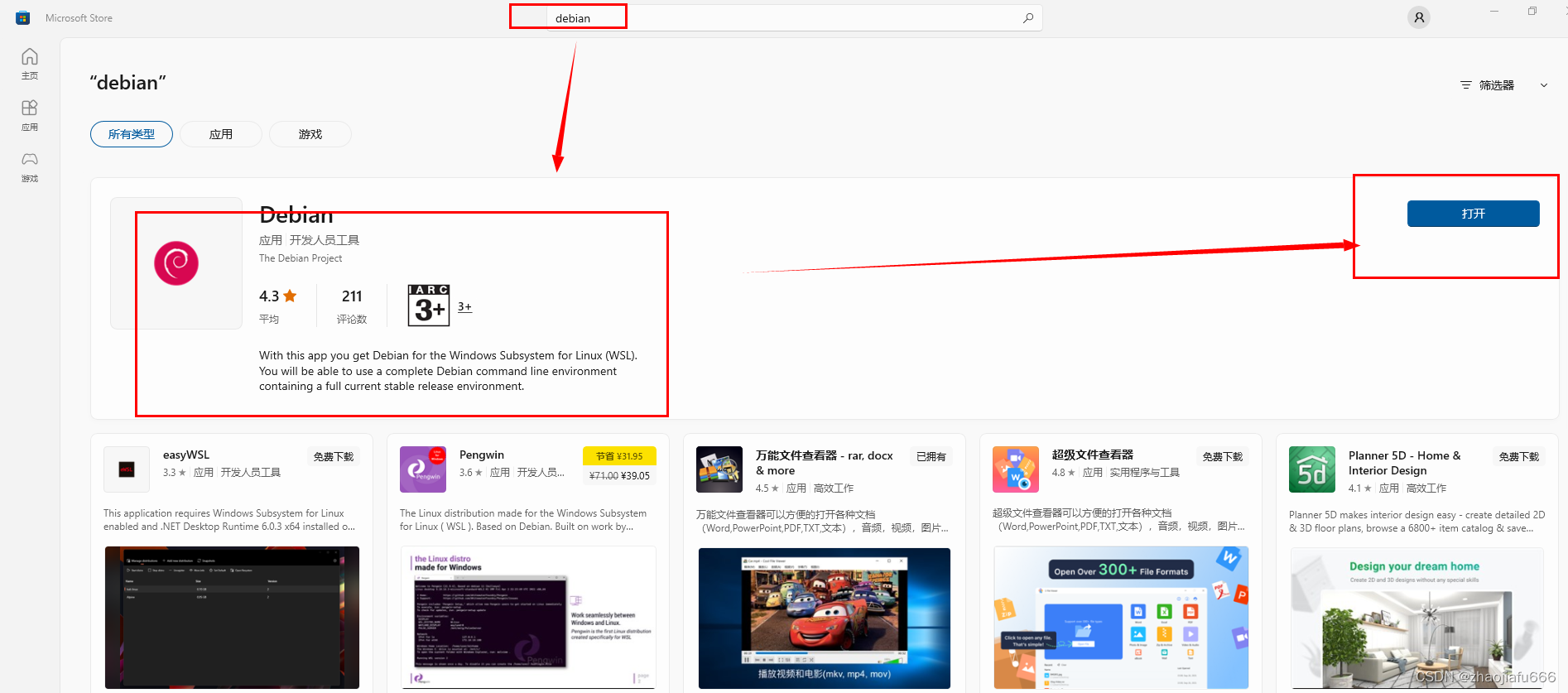Click the search magnifier icon
The height and width of the screenshot is (693, 1568).
[x=1028, y=17]
